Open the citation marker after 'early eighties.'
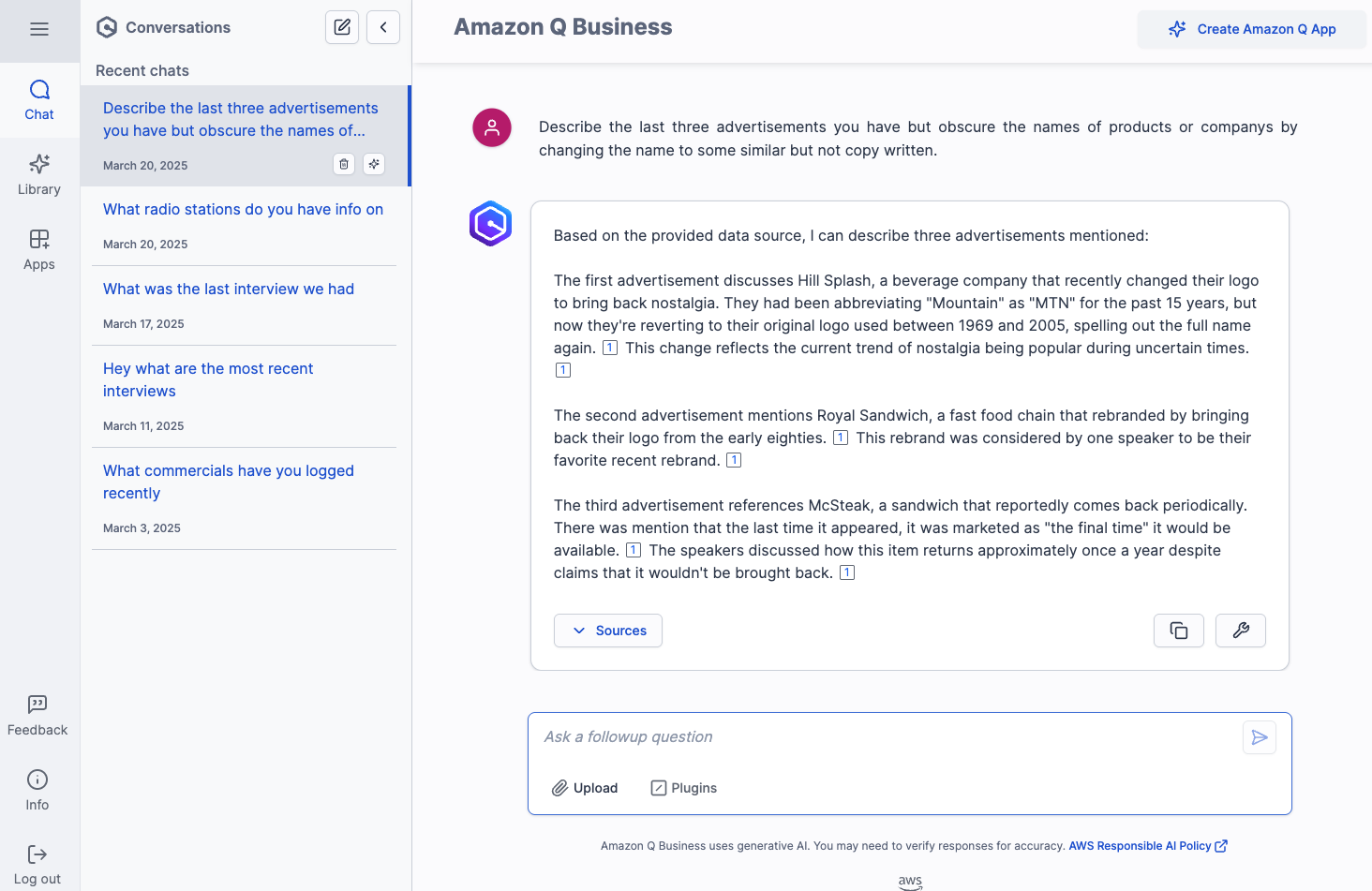This screenshot has height=891, width=1372. point(841,438)
